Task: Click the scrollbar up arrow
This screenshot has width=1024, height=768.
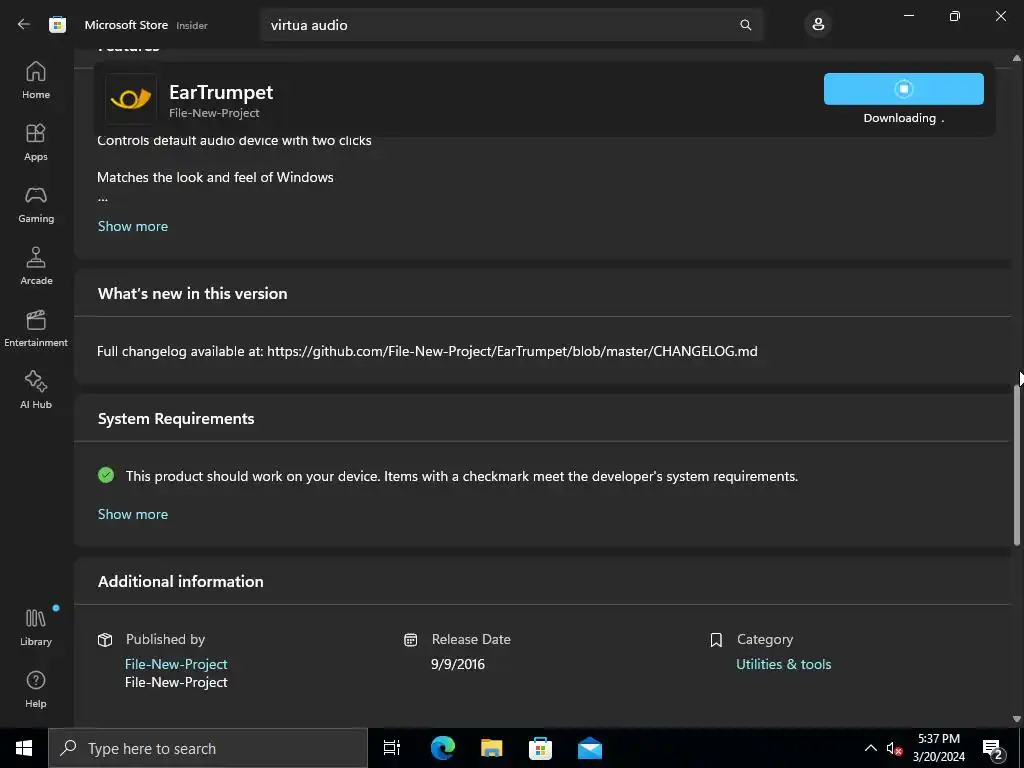Action: (x=1017, y=58)
